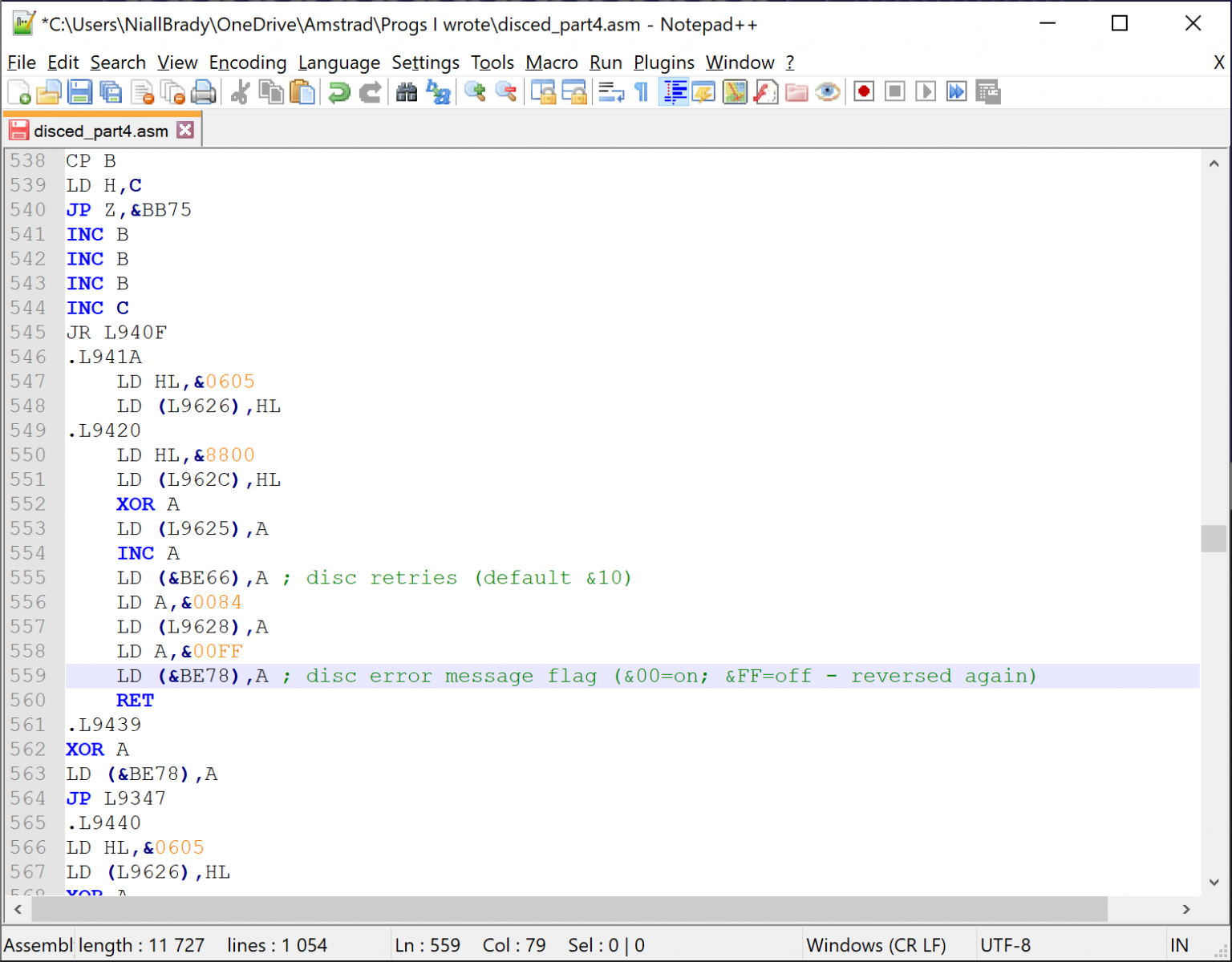Click the Windows (CR LF) status bar field
The width and height of the screenshot is (1232, 962).
point(876,945)
